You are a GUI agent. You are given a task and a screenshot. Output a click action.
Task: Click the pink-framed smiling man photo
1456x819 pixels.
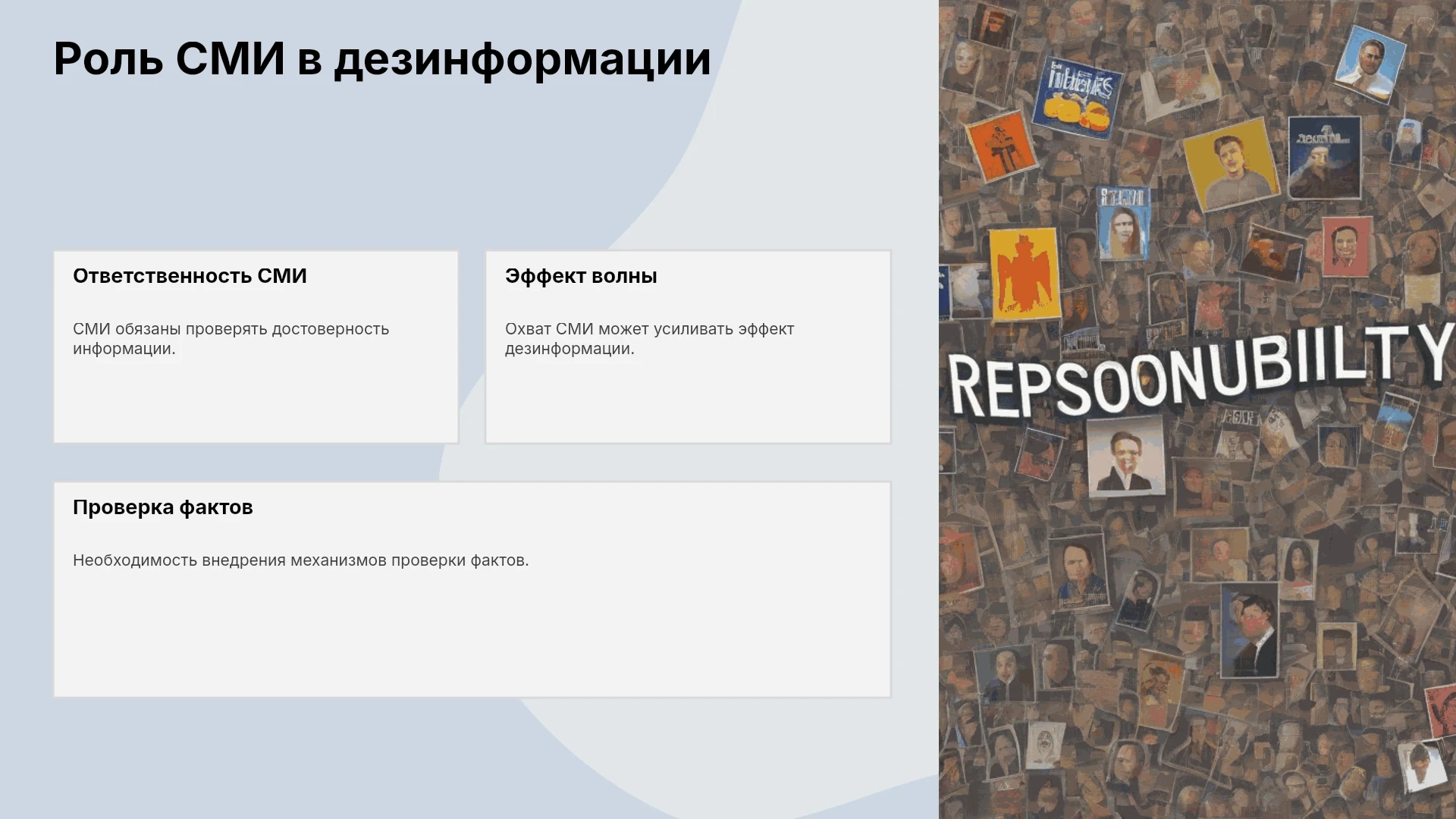(x=1347, y=246)
